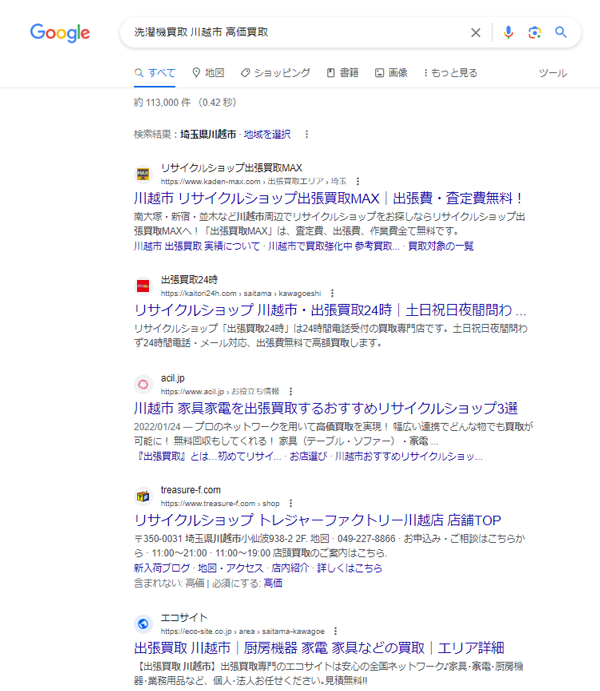Click the treasure-f.com site name text
Screen dimensions: 600x691
[191, 490]
